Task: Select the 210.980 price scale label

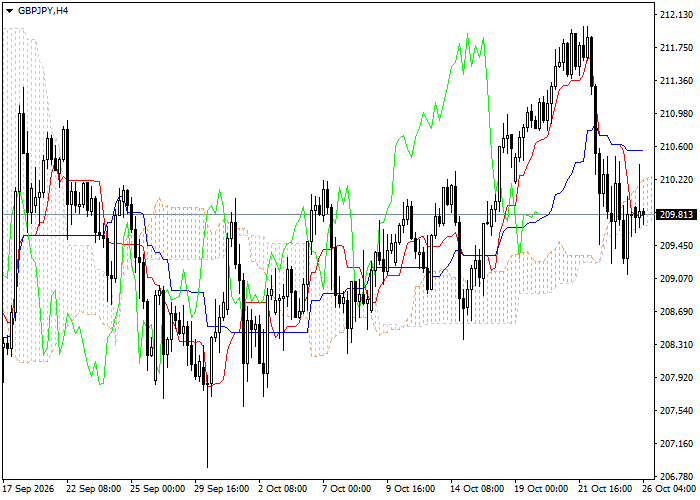Action: coord(676,114)
